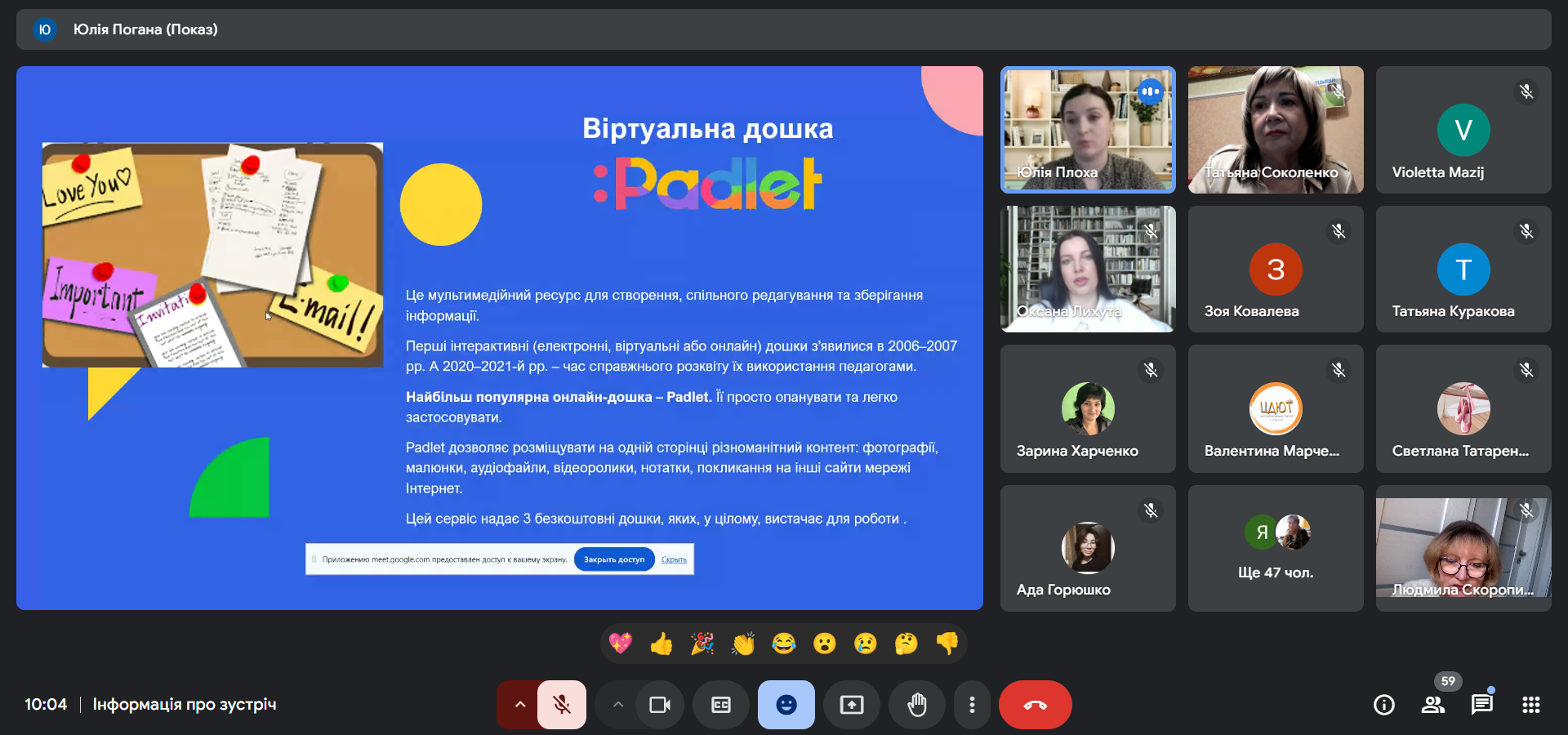Show the participants list
The height and width of the screenshot is (735, 1568).
click(1433, 705)
